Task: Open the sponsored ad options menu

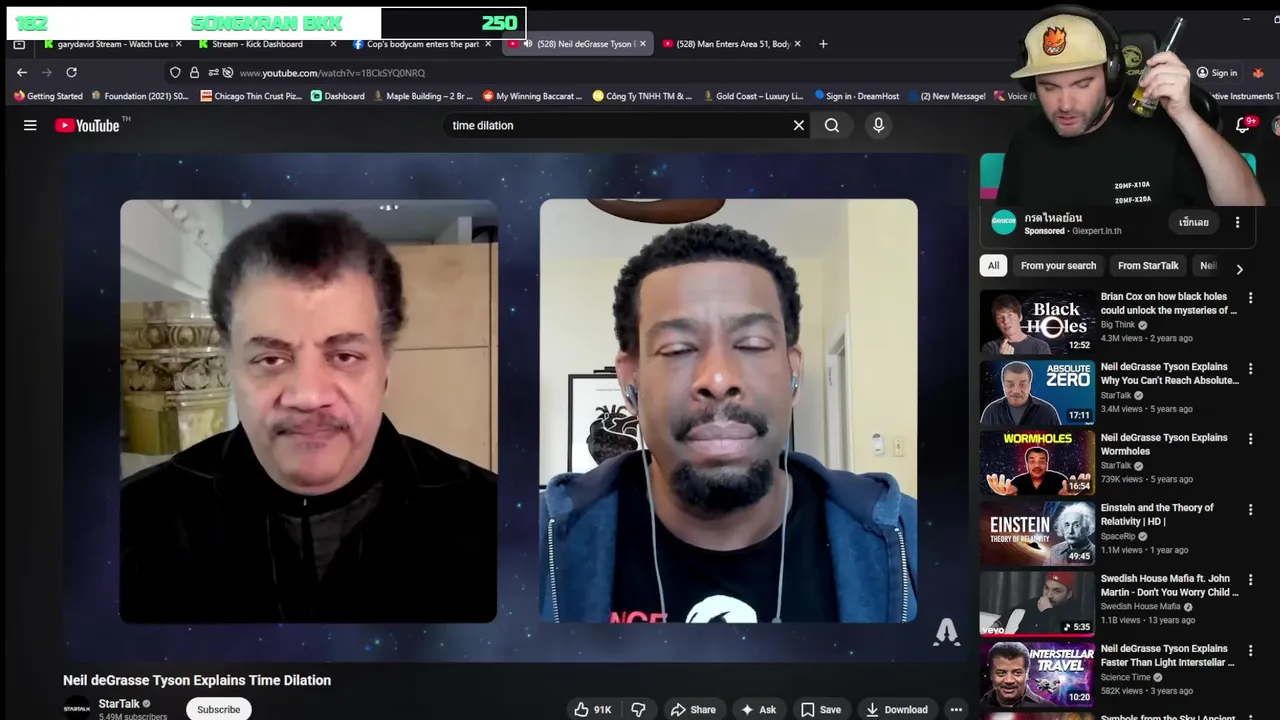Action: 1237,222
